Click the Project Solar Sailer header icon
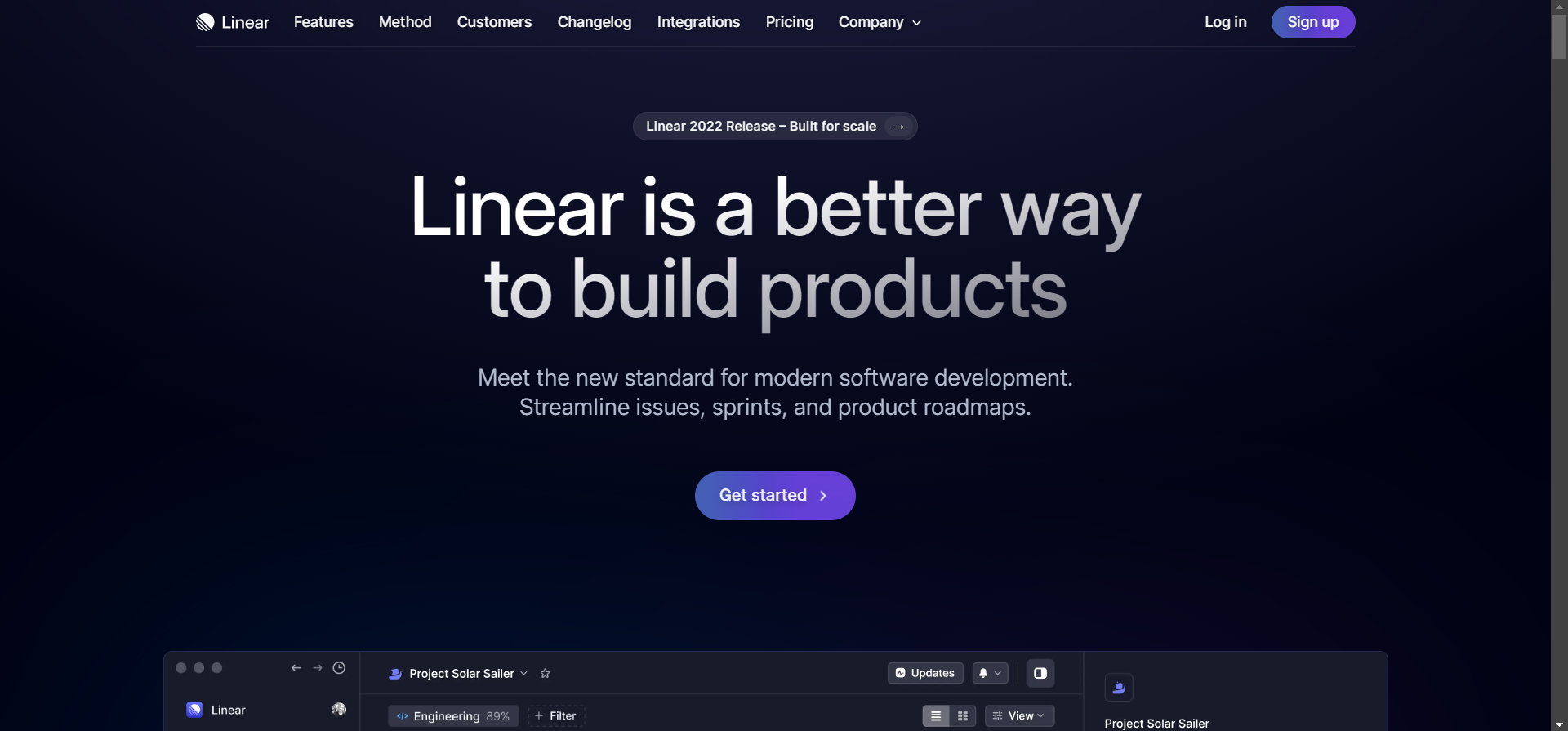The height and width of the screenshot is (731, 1568). click(x=395, y=674)
